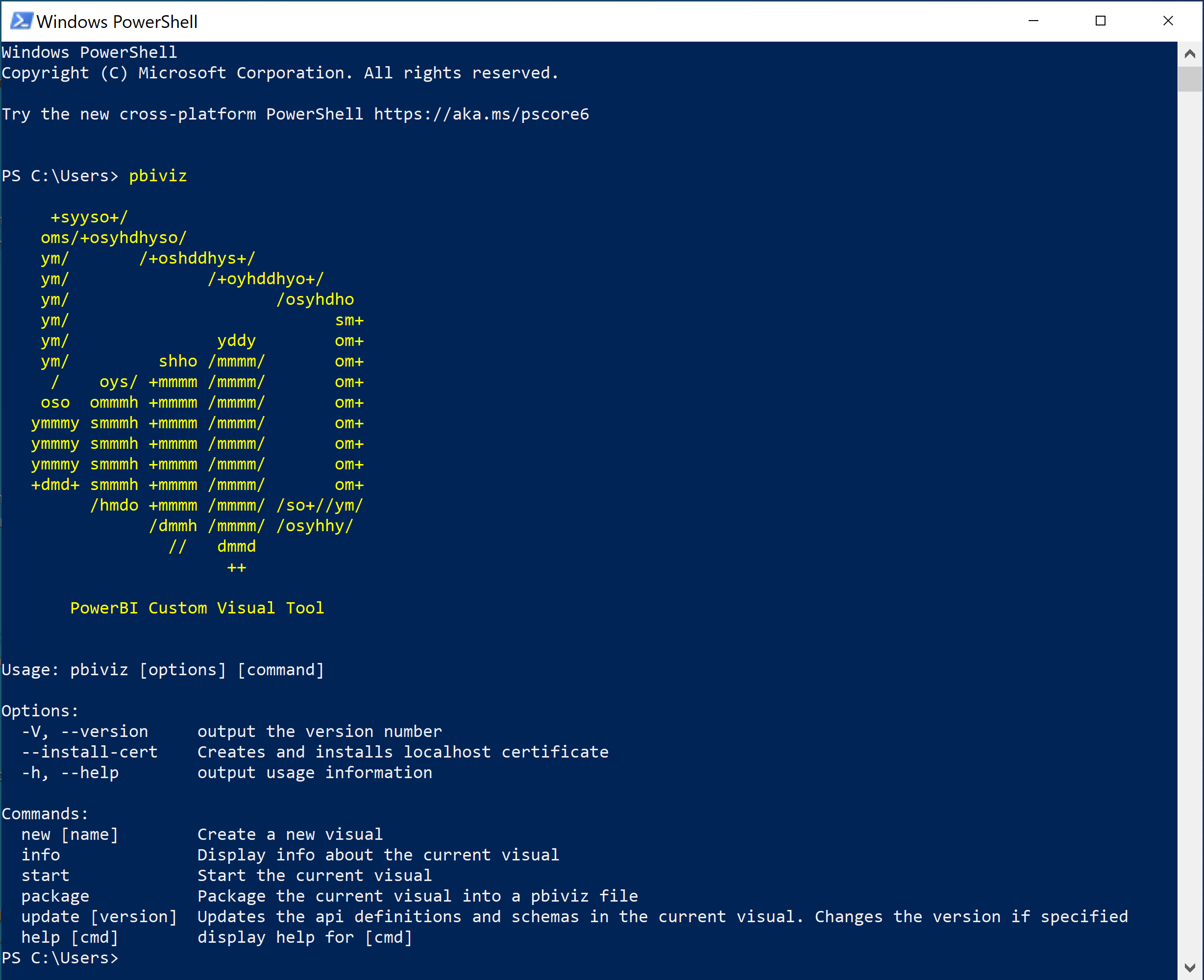Click the restore down window button
Viewport: 1204px width, 980px height.
(x=1101, y=20)
